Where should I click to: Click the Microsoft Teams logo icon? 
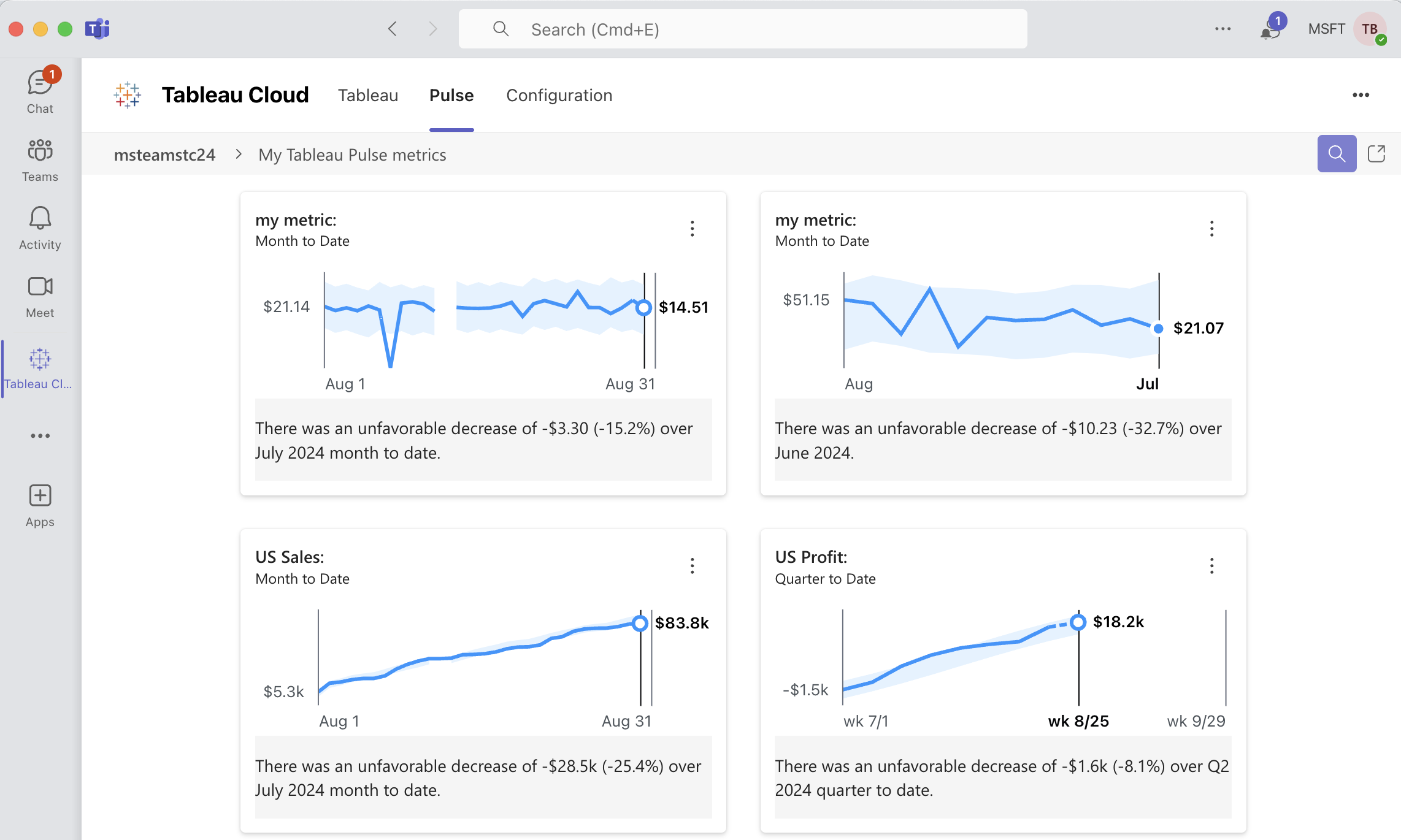click(97, 29)
